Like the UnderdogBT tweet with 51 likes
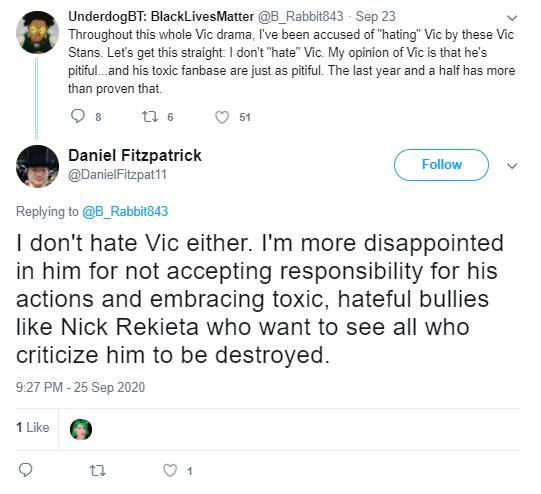541x494 pixels. click(222, 117)
